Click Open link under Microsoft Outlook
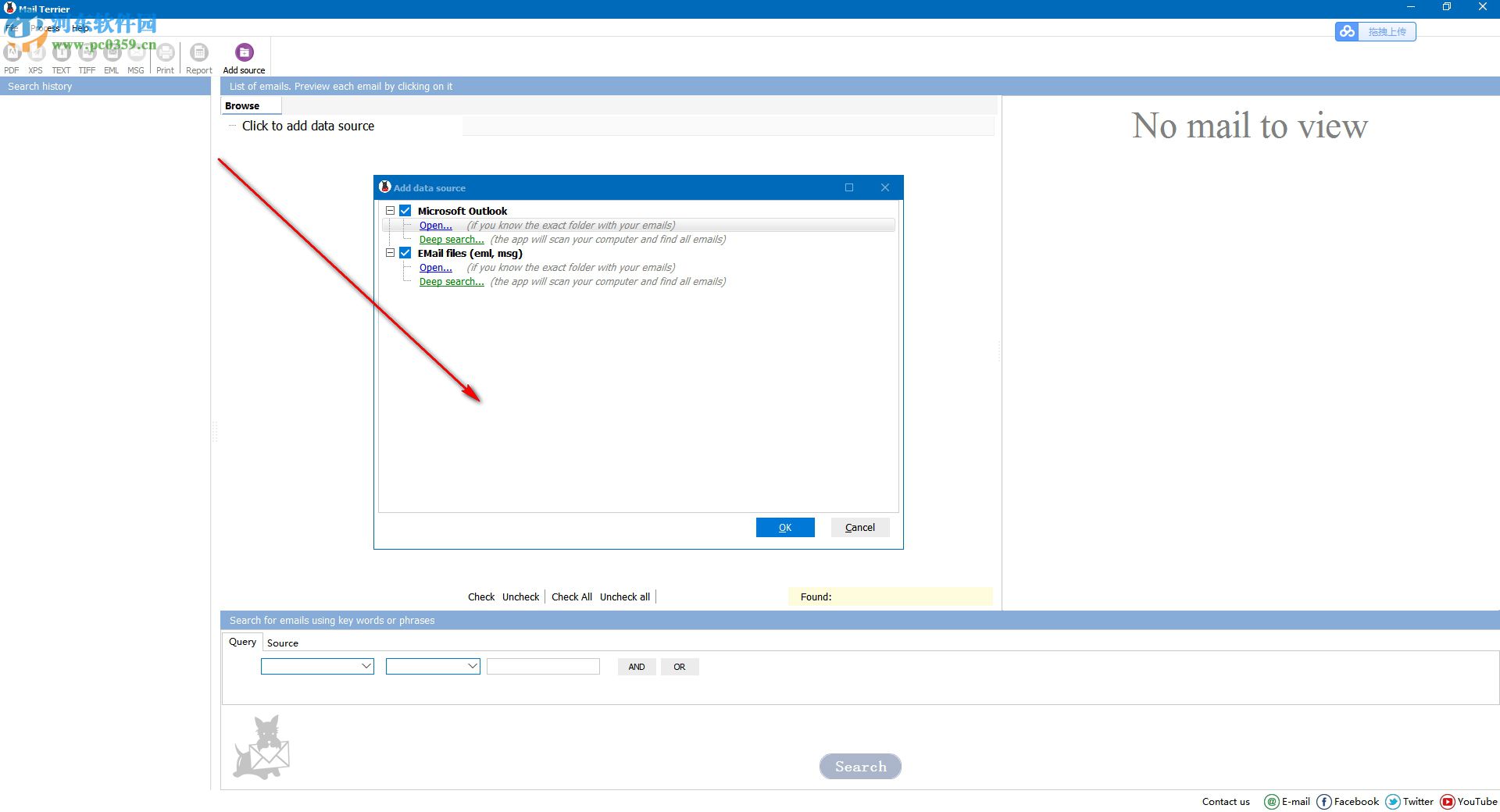The width and height of the screenshot is (1500, 812). (x=436, y=226)
